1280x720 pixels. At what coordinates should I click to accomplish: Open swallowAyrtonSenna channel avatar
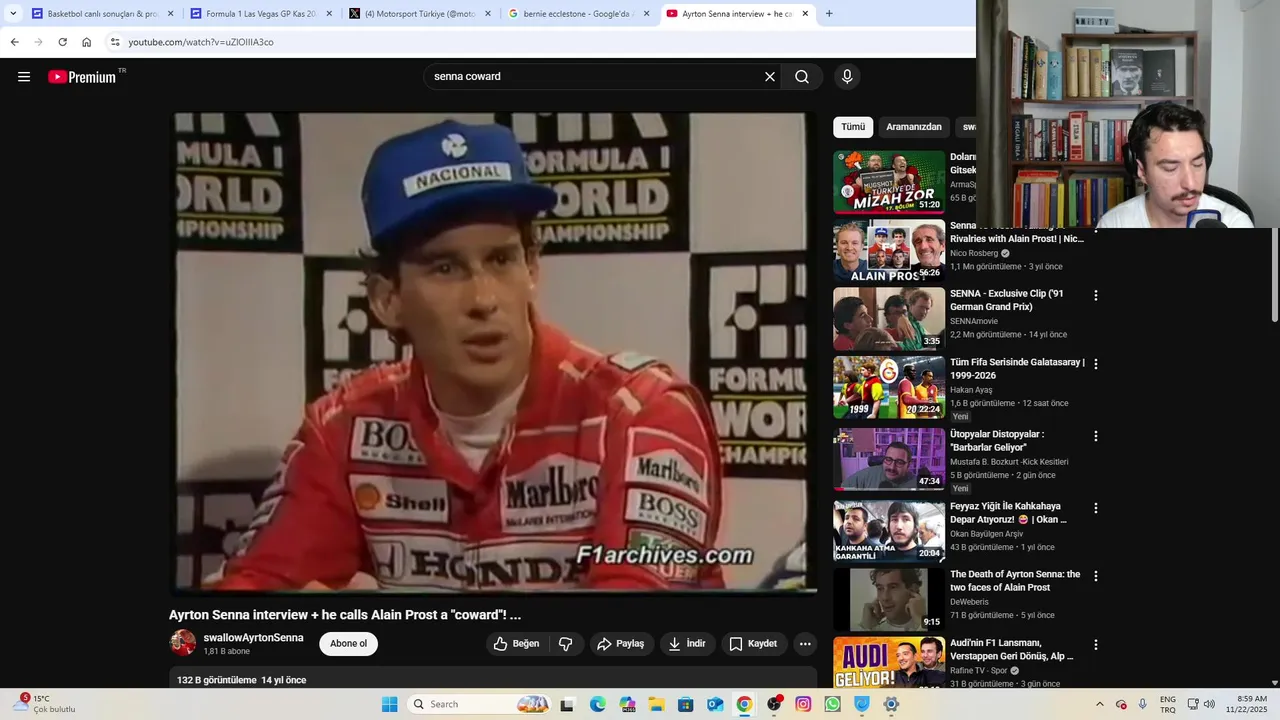(183, 643)
